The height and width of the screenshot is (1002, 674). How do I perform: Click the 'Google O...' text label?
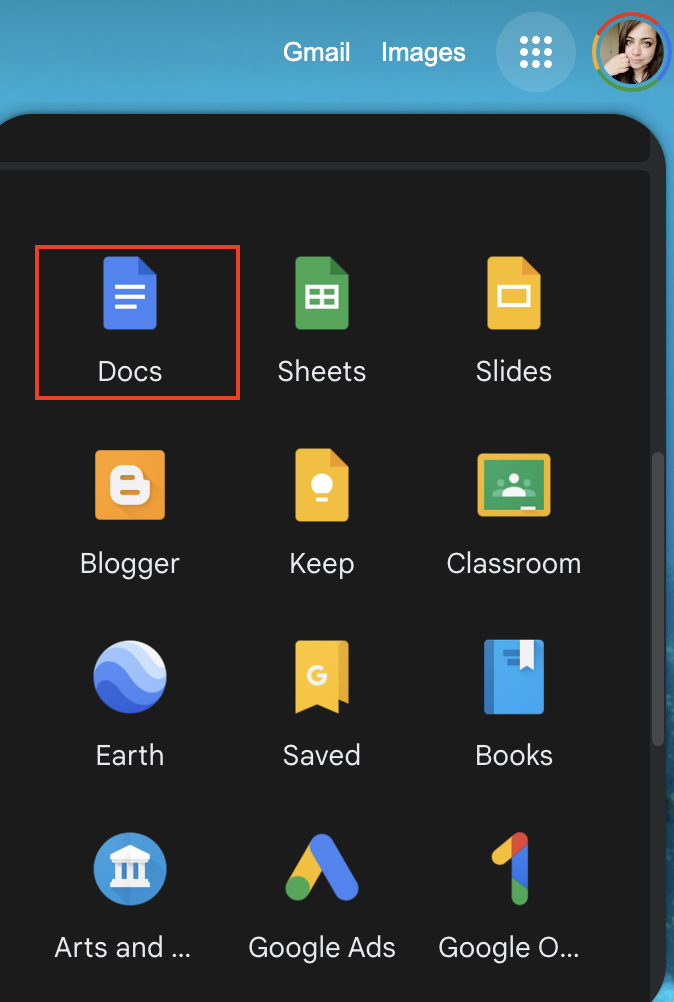[509, 947]
